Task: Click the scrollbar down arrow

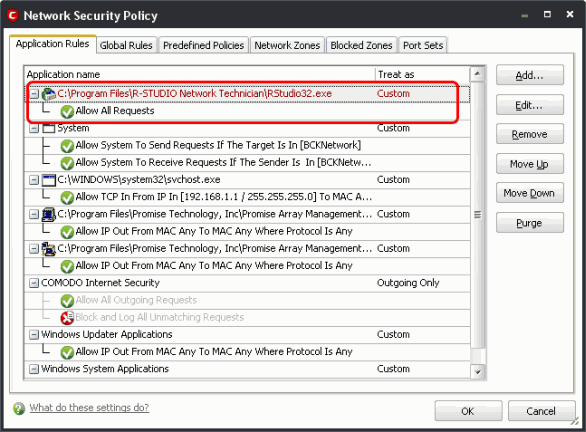Action: tap(477, 372)
